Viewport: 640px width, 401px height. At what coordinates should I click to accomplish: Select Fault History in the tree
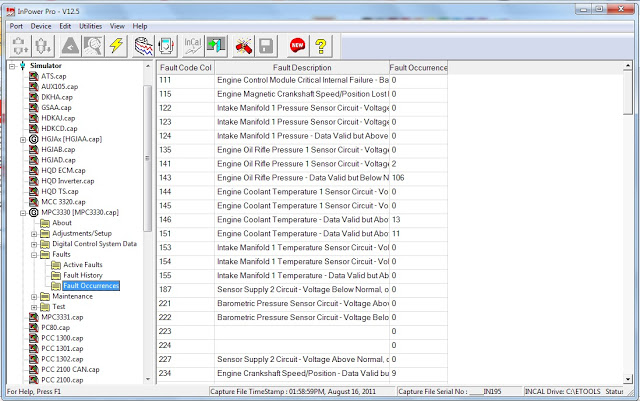(x=82, y=275)
